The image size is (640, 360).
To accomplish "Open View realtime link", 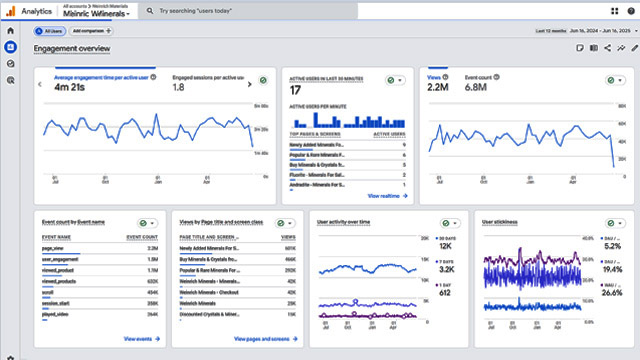I will tap(387, 196).
